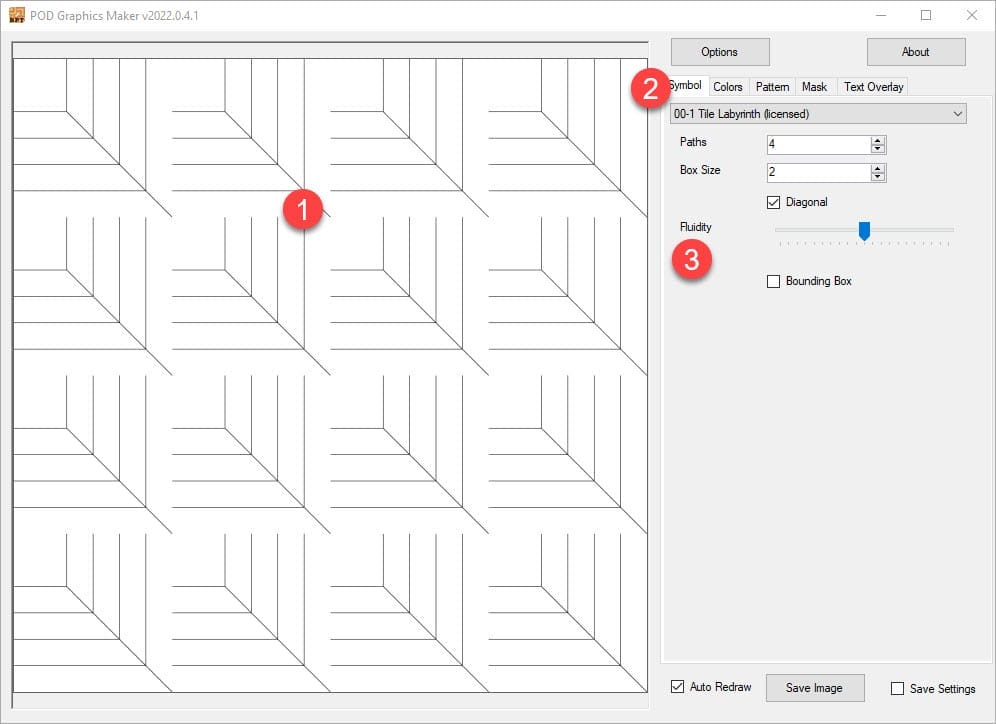
Task: Click the Fluidity slider handle
Action: tap(864, 231)
